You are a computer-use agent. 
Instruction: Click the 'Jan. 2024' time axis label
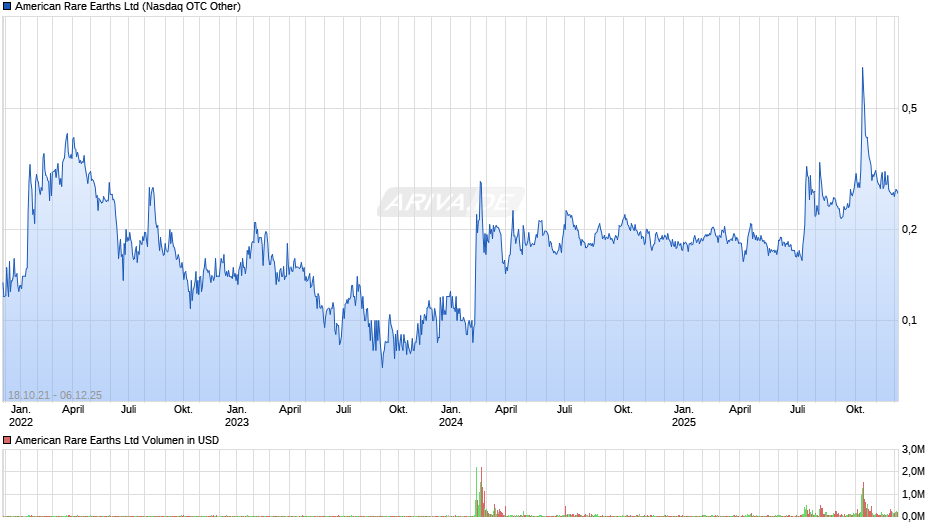pos(450,416)
